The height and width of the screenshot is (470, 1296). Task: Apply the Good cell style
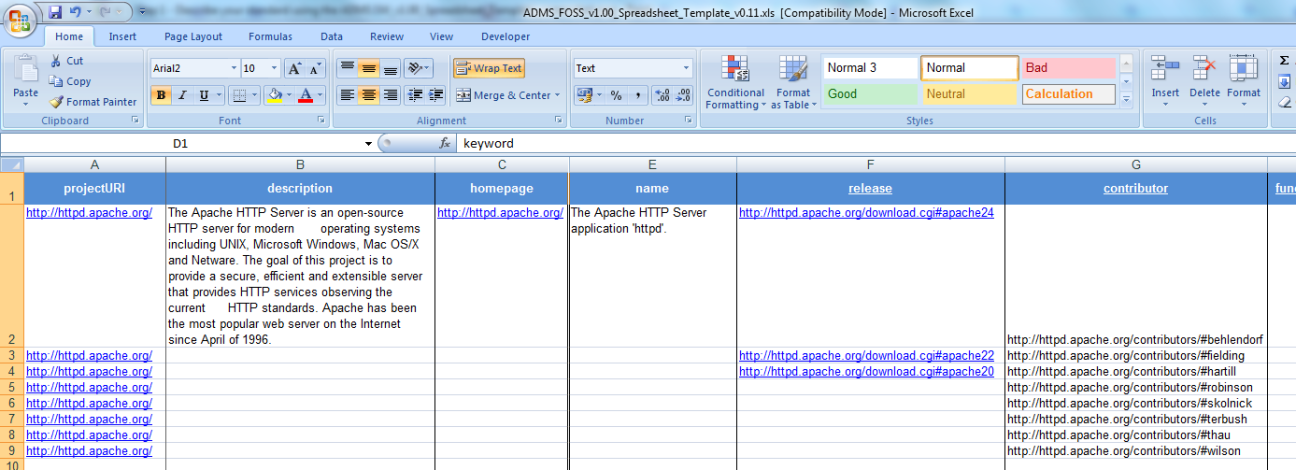click(x=871, y=94)
